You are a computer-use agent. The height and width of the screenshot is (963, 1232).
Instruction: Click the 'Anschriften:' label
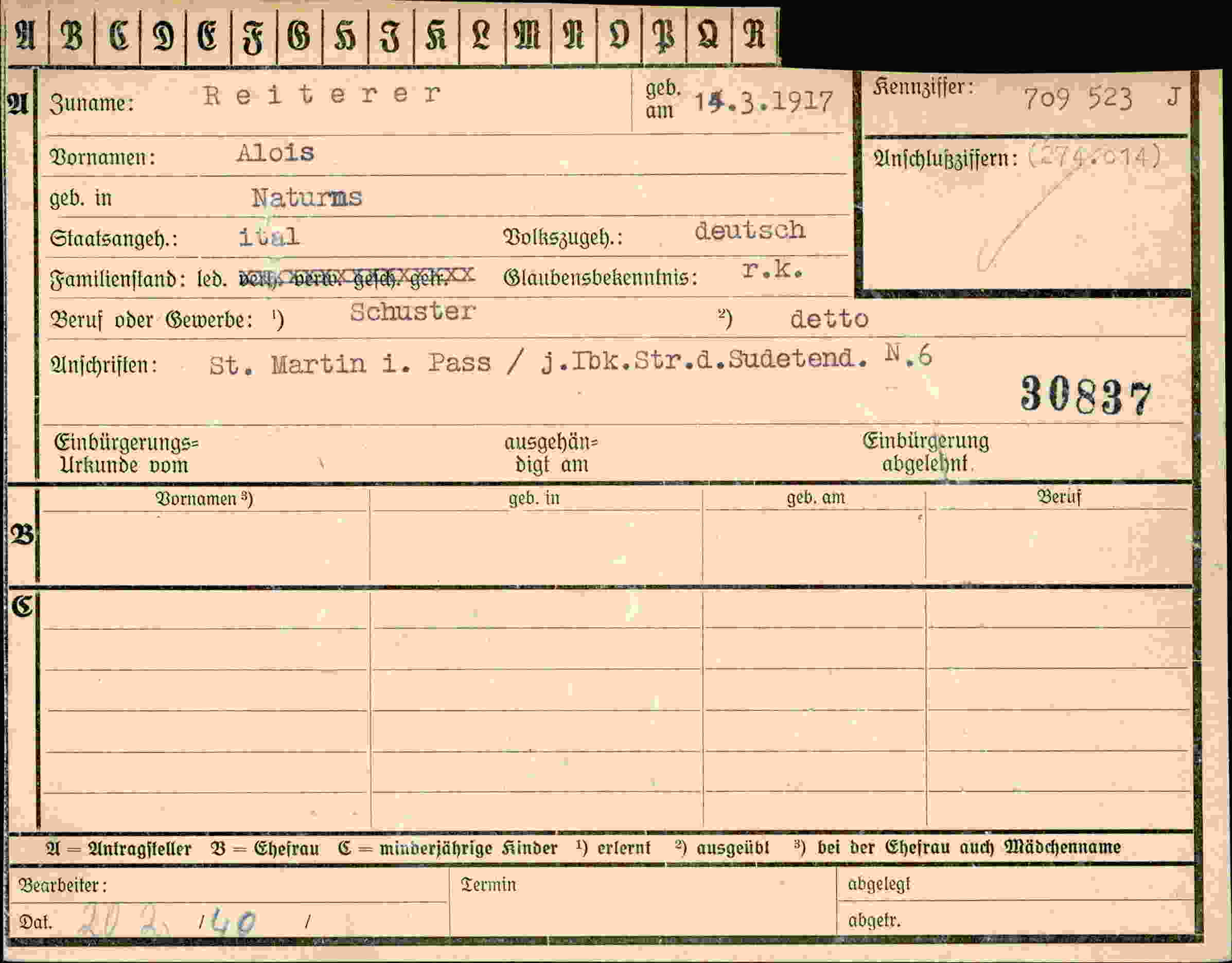pos(103,365)
